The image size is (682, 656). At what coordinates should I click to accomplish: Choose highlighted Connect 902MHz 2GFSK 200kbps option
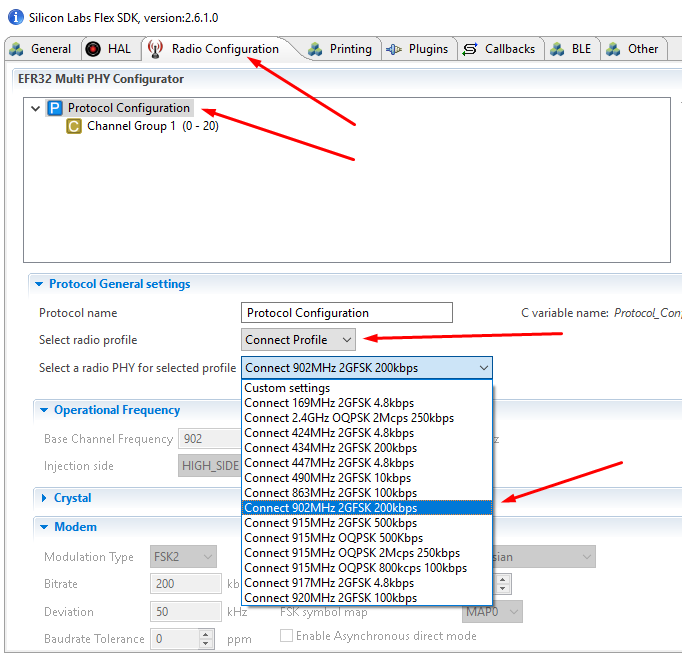(x=367, y=508)
